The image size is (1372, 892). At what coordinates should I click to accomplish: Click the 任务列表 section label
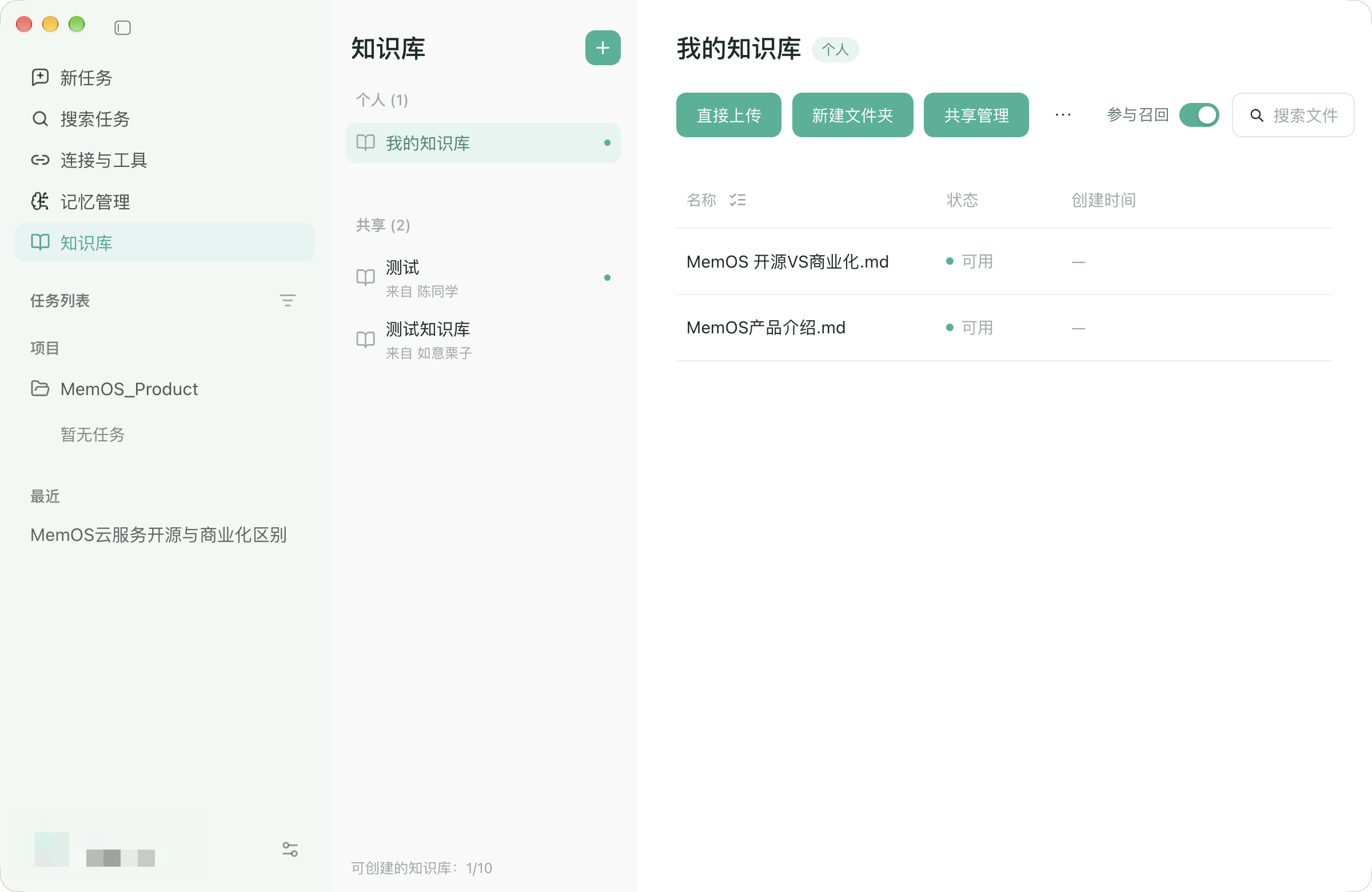(60, 300)
